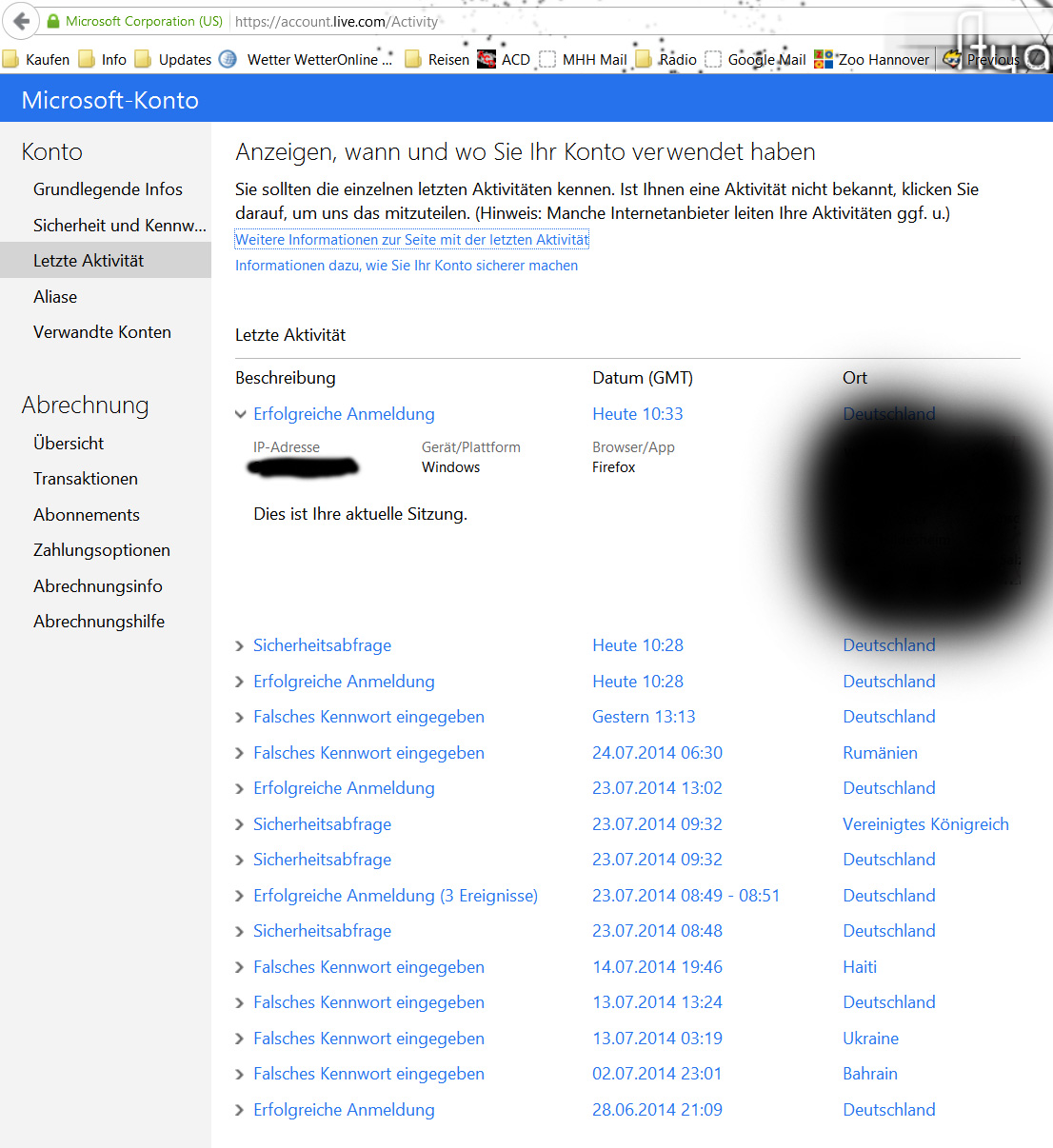
Task: Click the Firefox Browser/App value
Action: pos(613,467)
